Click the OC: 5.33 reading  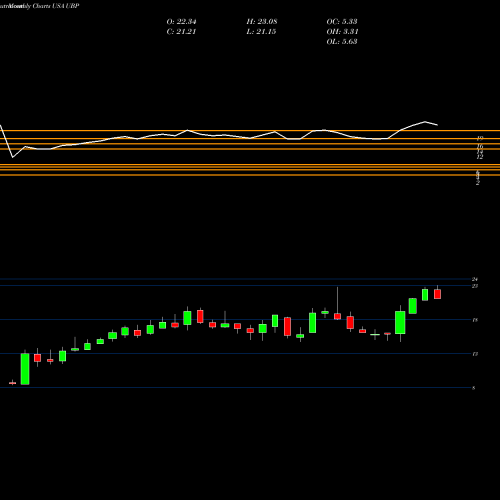point(342,22)
